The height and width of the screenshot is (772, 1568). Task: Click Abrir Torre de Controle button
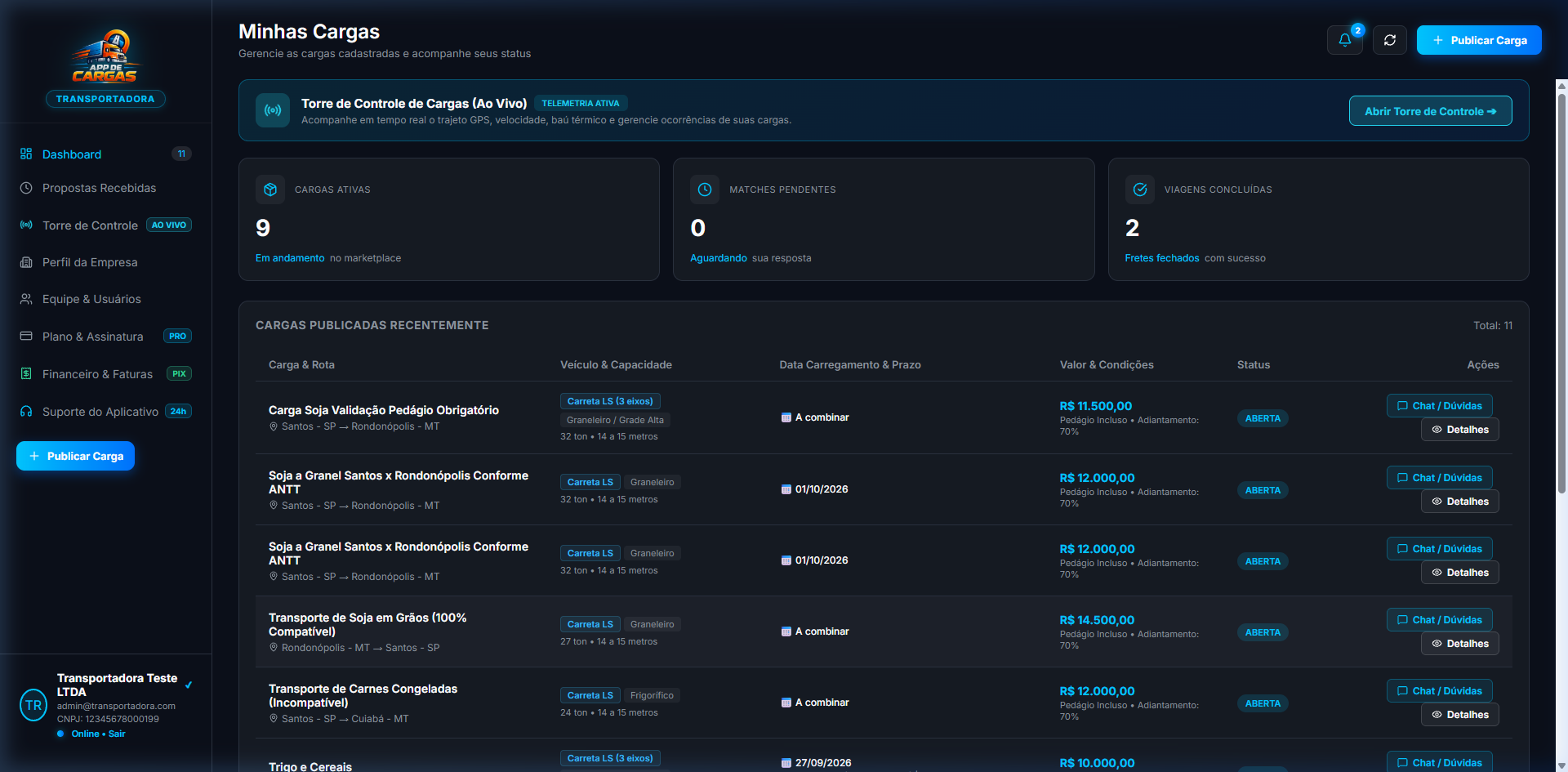tap(1430, 111)
